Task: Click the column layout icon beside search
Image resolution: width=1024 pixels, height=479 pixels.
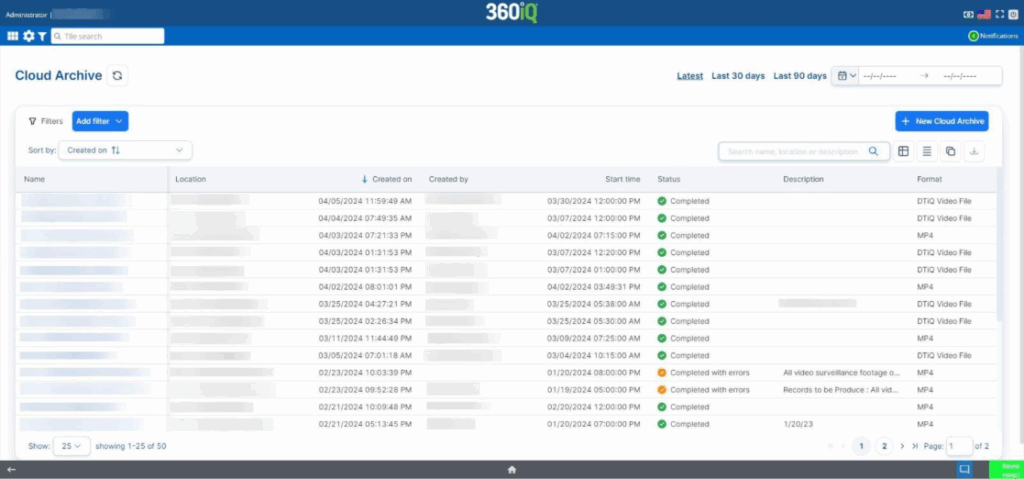Action: [x=903, y=151]
